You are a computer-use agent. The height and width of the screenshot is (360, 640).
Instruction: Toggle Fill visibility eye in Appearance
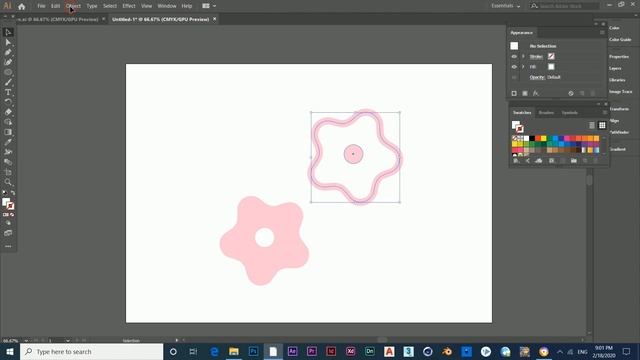(x=514, y=67)
